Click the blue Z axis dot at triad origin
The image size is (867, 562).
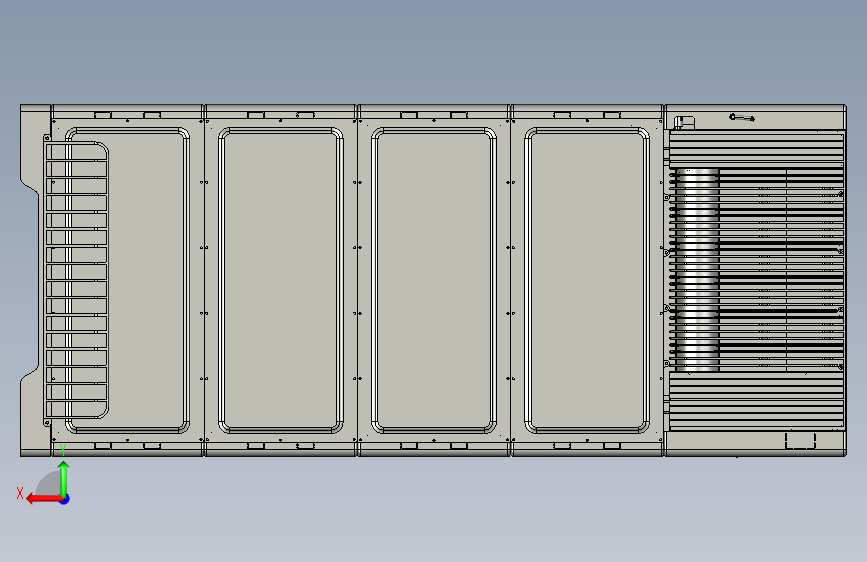tap(65, 499)
